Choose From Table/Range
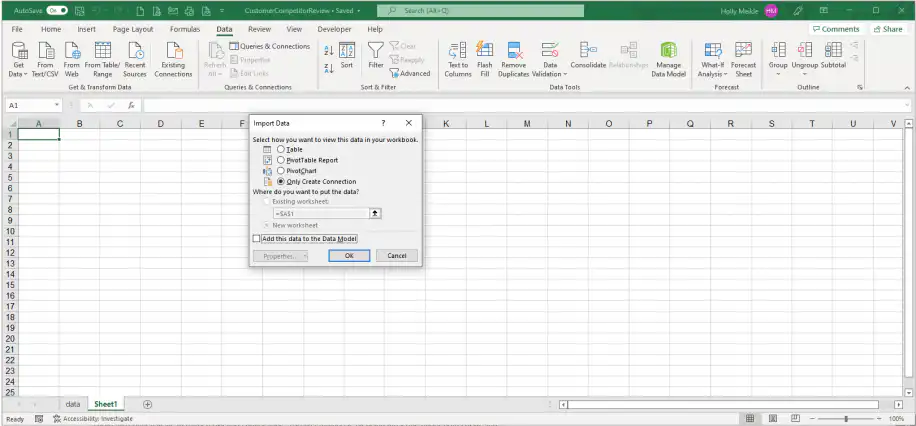This screenshot has height=426, width=916. (x=102, y=60)
